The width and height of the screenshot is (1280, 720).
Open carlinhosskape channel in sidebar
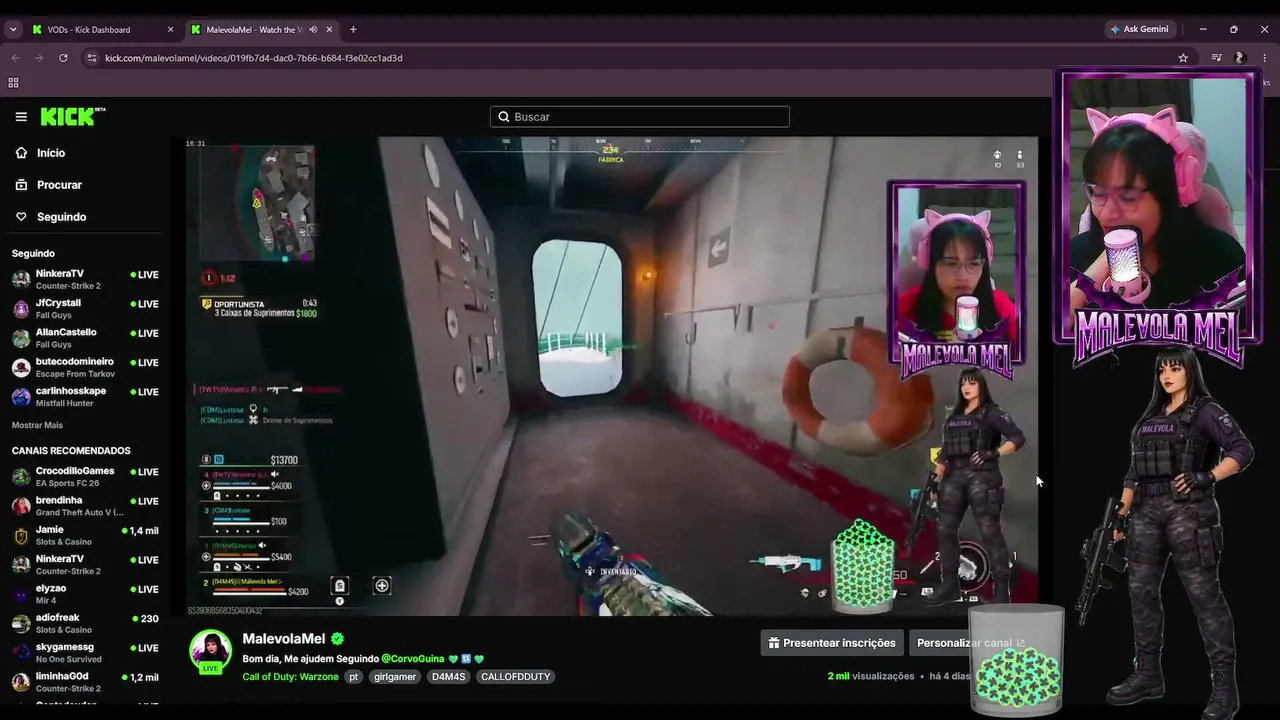pos(85,396)
